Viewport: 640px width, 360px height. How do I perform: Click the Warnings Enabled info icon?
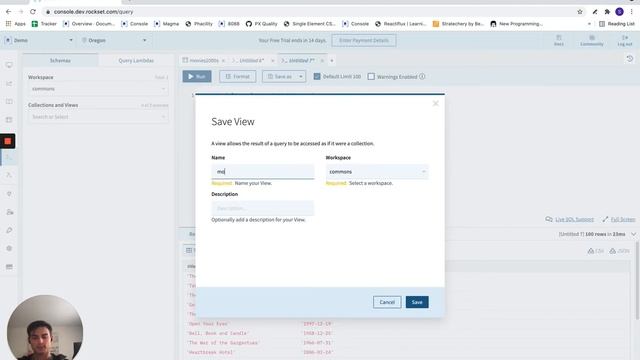pyautogui.click(x=422, y=76)
